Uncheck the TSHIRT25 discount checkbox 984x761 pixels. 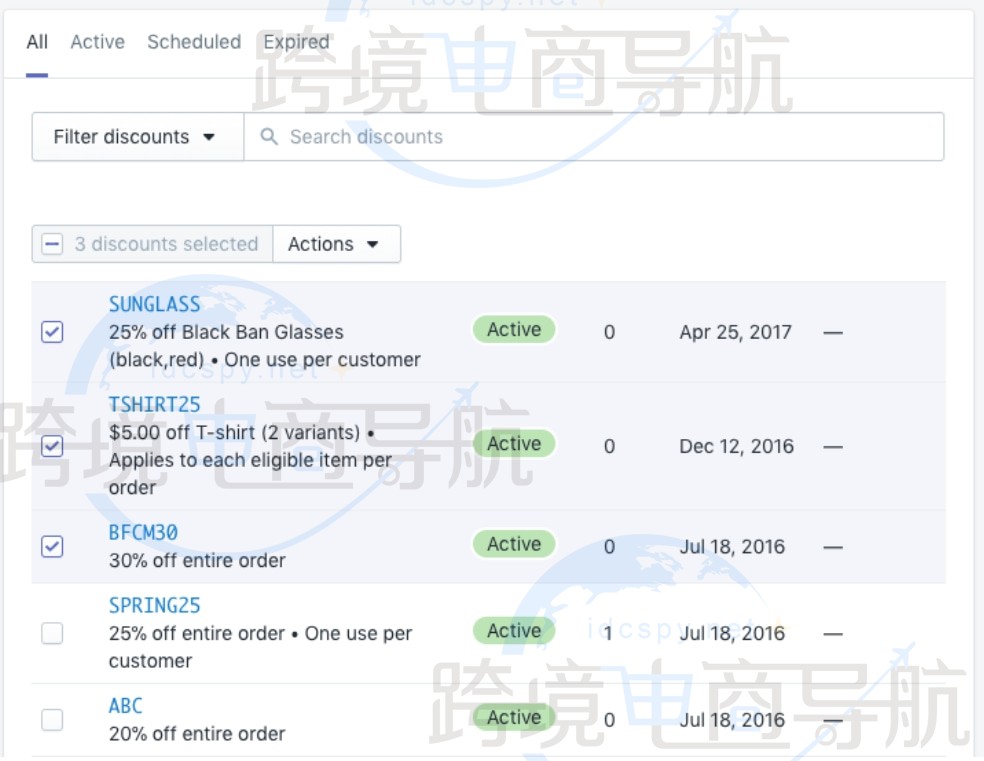coord(52,446)
